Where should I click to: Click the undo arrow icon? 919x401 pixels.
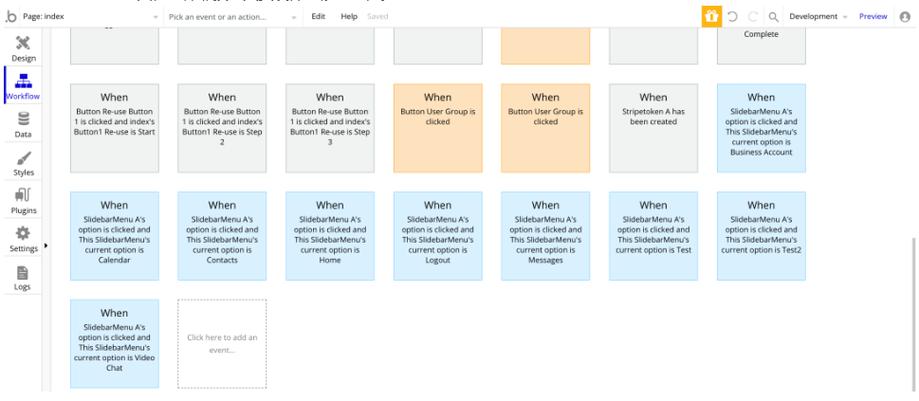click(733, 17)
